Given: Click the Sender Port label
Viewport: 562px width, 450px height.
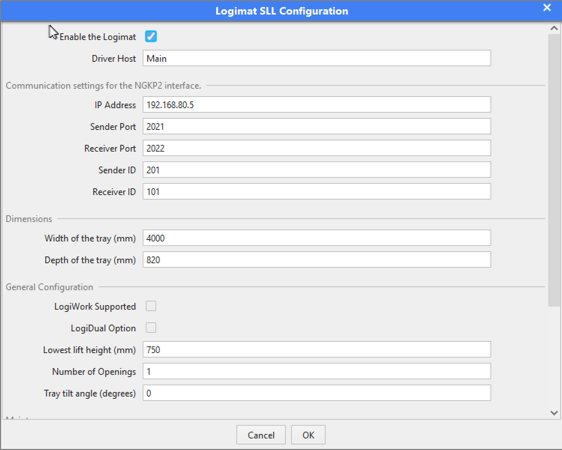Looking at the screenshot, I should [x=113, y=127].
